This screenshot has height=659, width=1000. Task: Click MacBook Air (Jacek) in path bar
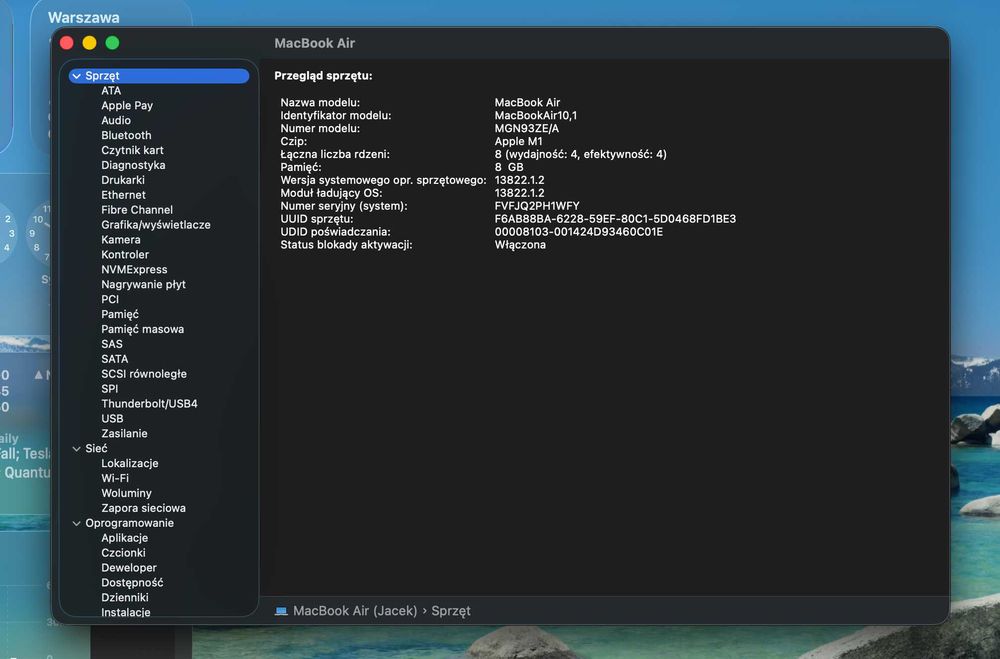(355, 611)
